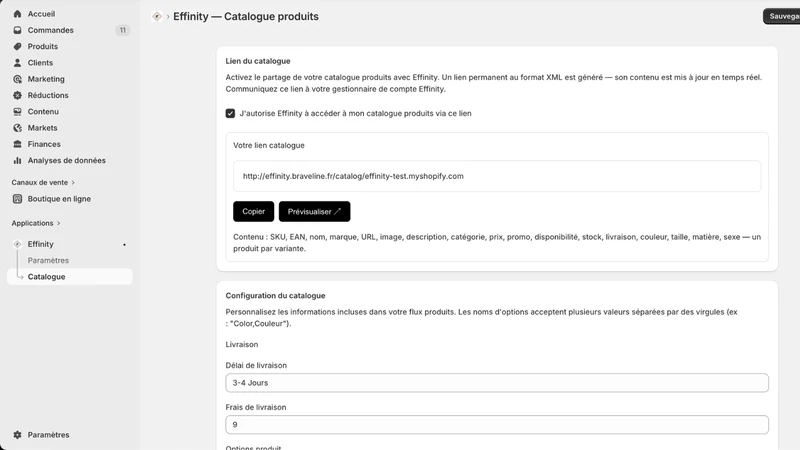Click the catalogue link URL field
This screenshot has height=450, width=800.
(497, 176)
